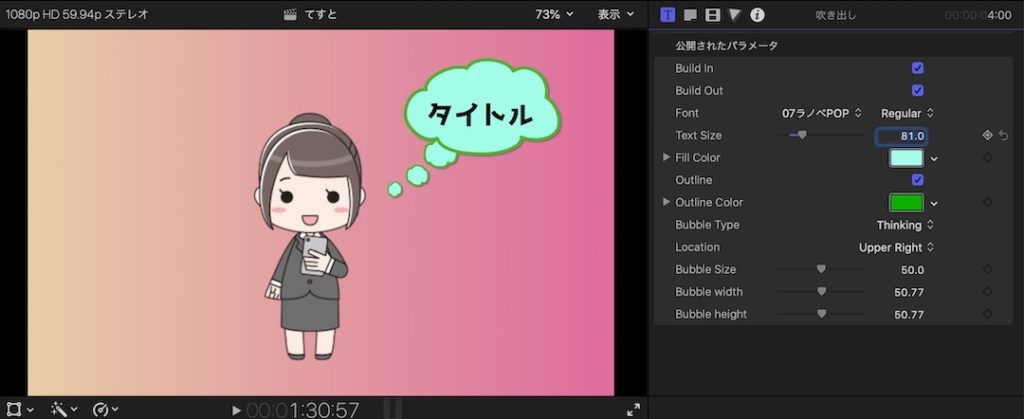Open the Info inspector icon

click(x=757, y=15)
